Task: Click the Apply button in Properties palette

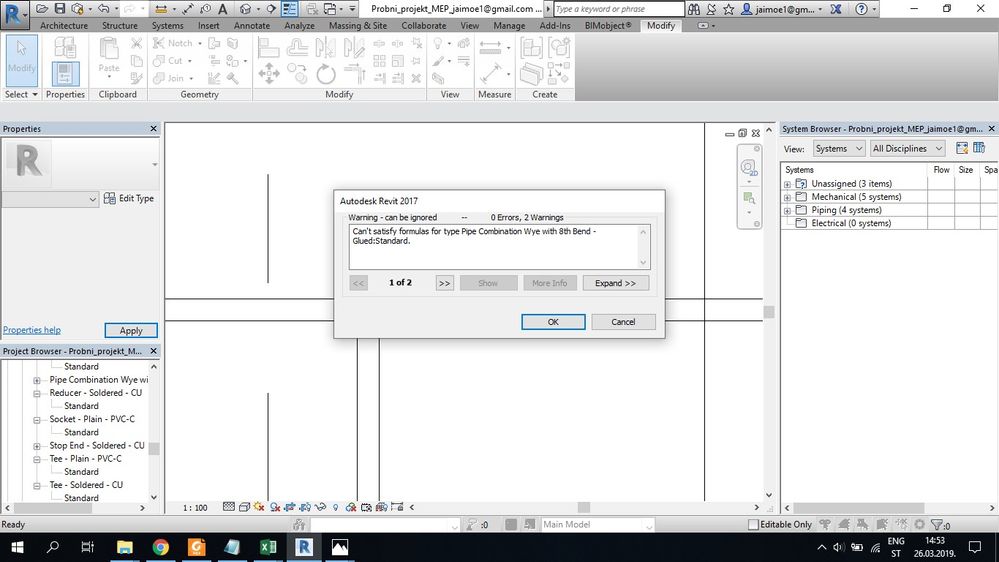Action: (131, 330)
